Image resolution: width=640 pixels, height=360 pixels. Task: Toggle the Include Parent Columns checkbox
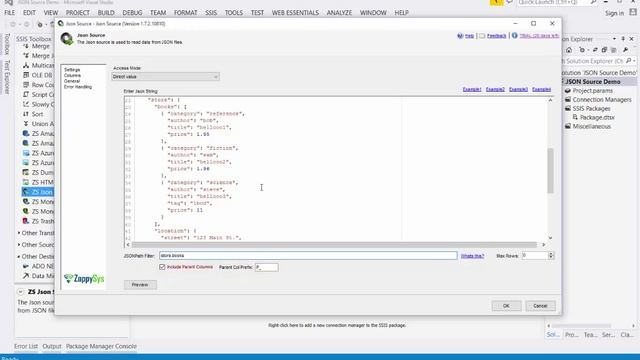pyautogui.click(x=162, y=267)
